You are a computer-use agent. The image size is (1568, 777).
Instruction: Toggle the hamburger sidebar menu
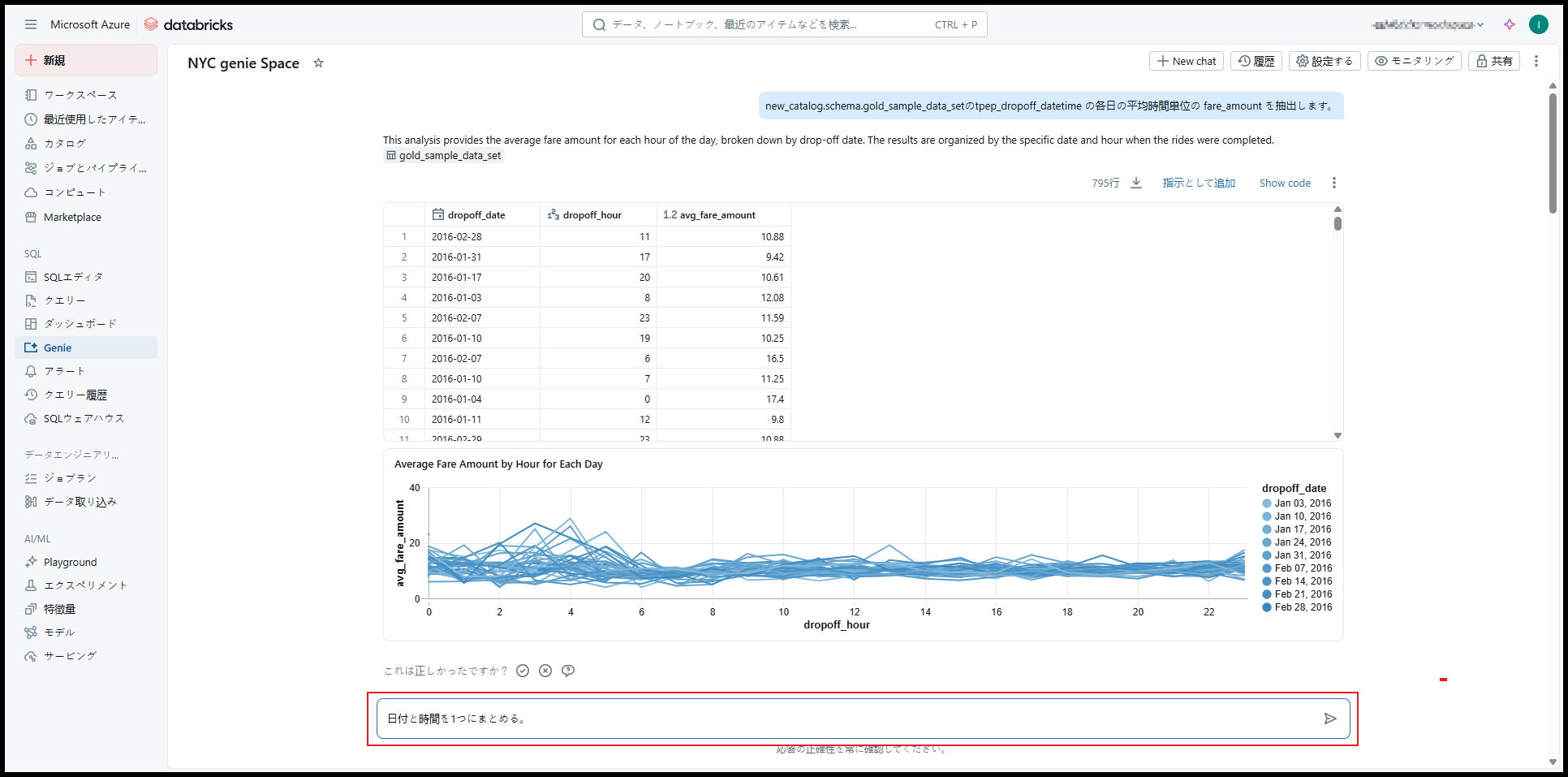tap(31, 24)
